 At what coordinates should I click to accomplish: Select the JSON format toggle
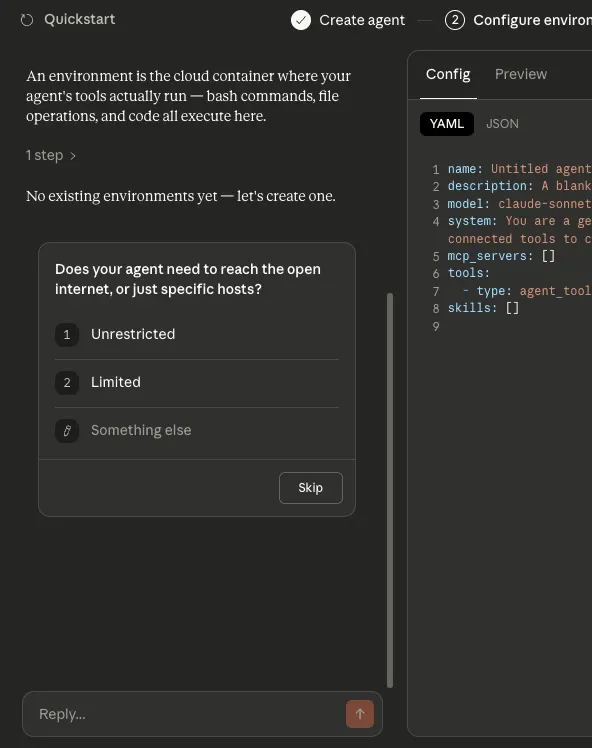[502, 124]
